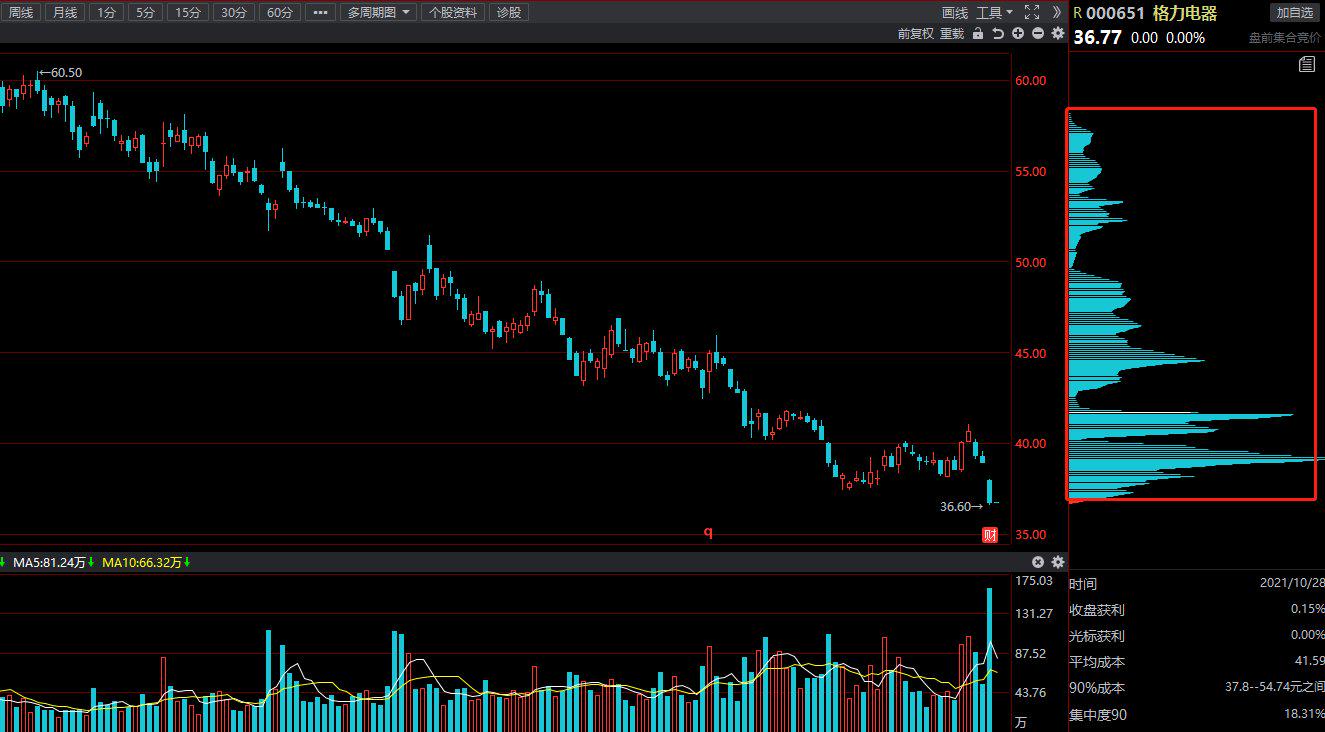
Task: Click the double chevron collapse arrow
Action: (x=1058, y=12)
